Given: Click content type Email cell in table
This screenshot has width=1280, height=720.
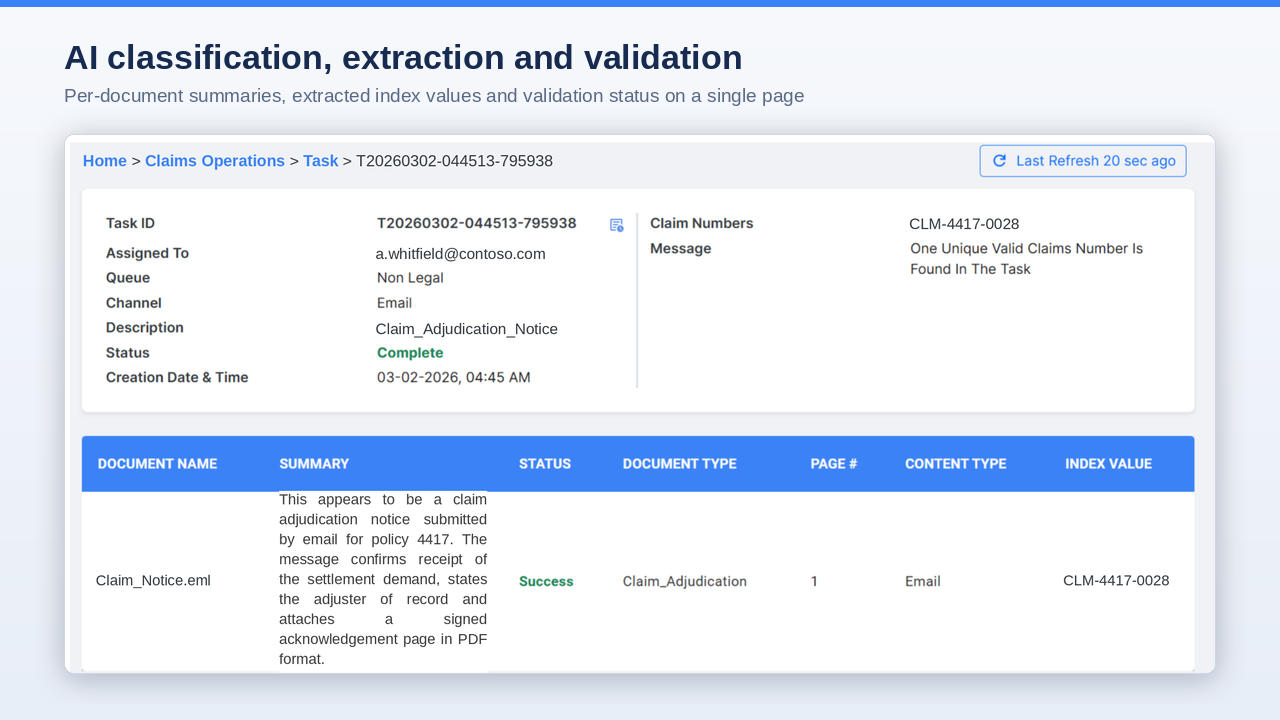Looking at the screenshot, I should pos(922,581).
